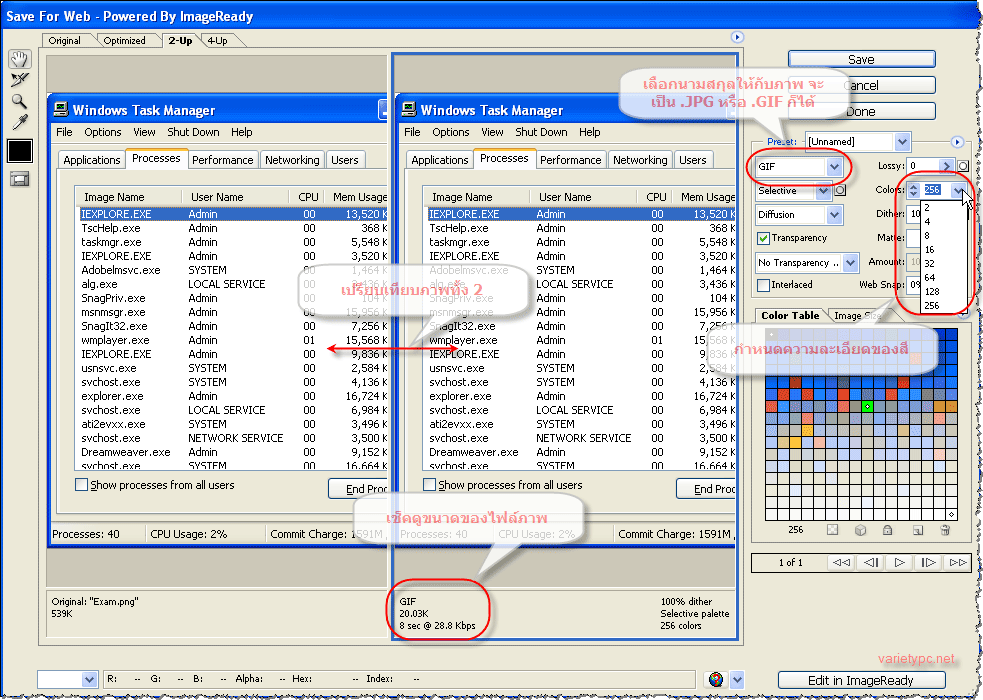Toggle slices visibility button

pos(20,179)
